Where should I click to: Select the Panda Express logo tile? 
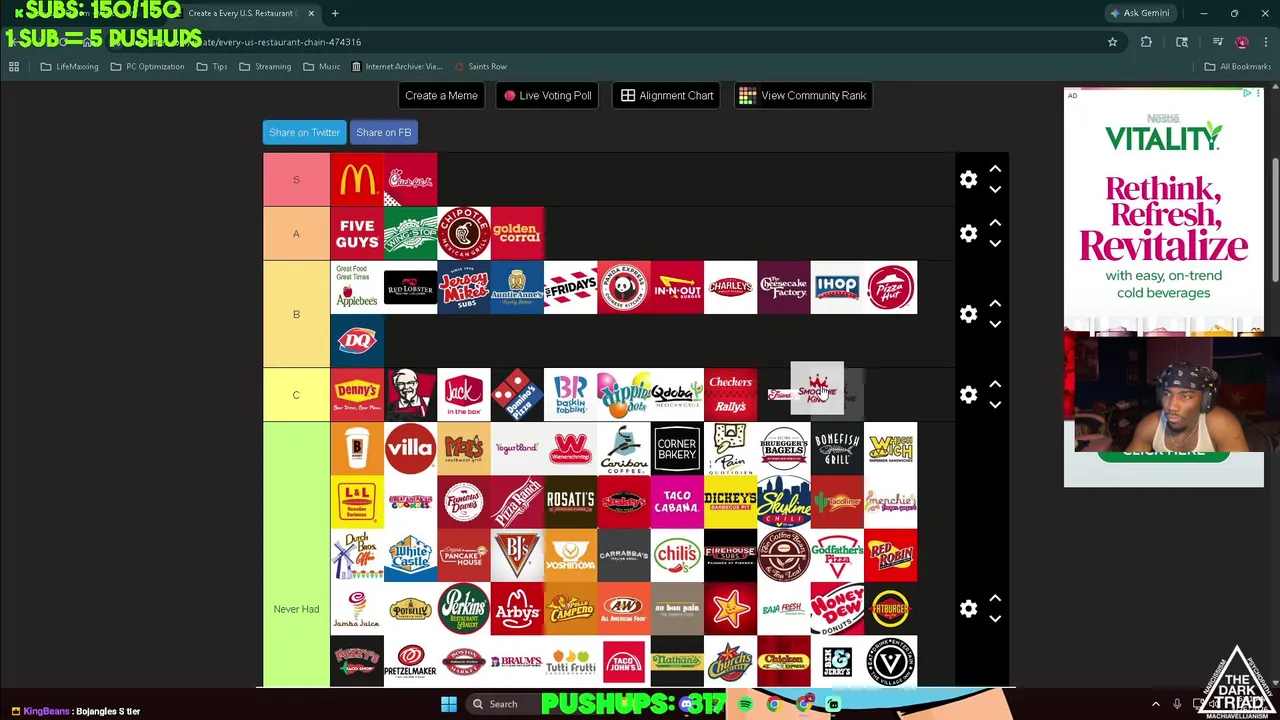pos(624,287)
